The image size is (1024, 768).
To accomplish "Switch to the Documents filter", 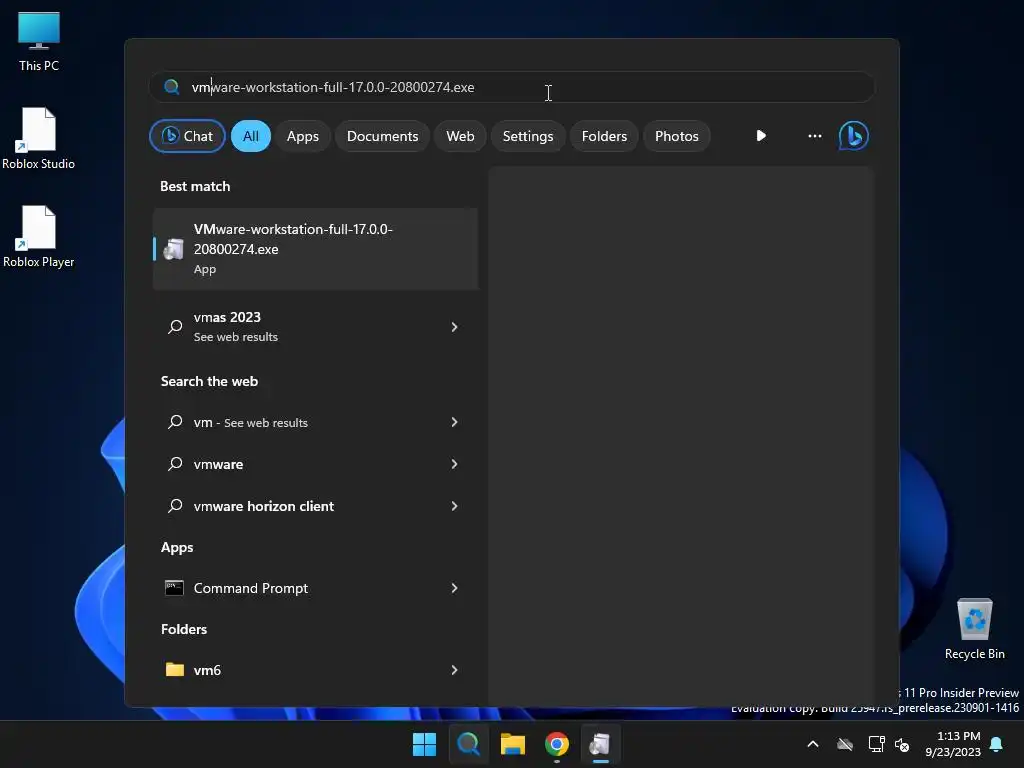I will pyautogui.click(x=382, y=136).
